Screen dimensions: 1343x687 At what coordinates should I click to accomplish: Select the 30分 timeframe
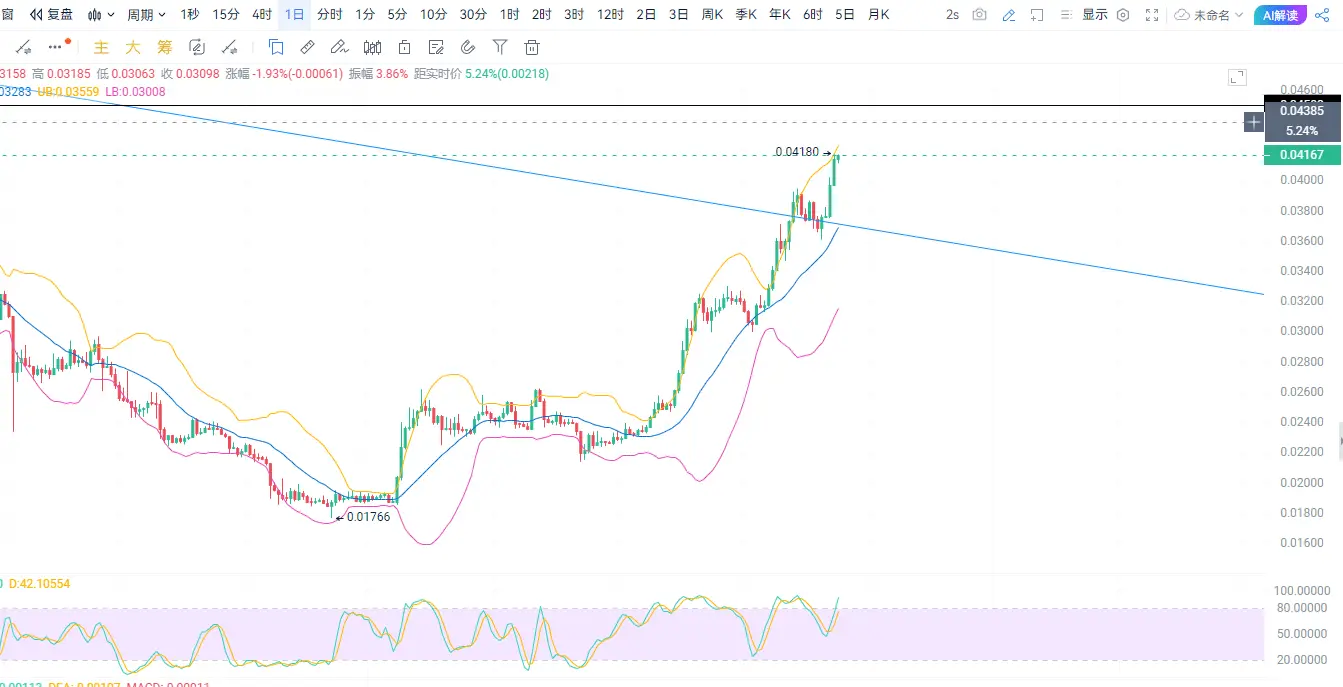[473, 15]
